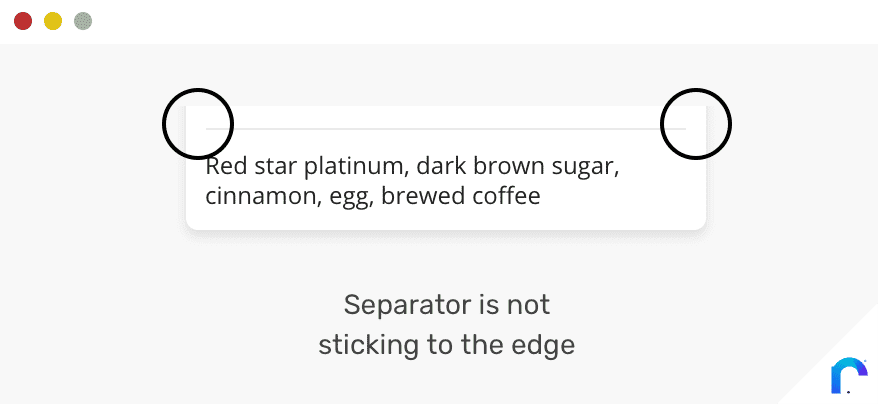Click the gray-green window dot
Image resolution: width=878 pixels, height=404 pixels.
click(x=83, y=21)
